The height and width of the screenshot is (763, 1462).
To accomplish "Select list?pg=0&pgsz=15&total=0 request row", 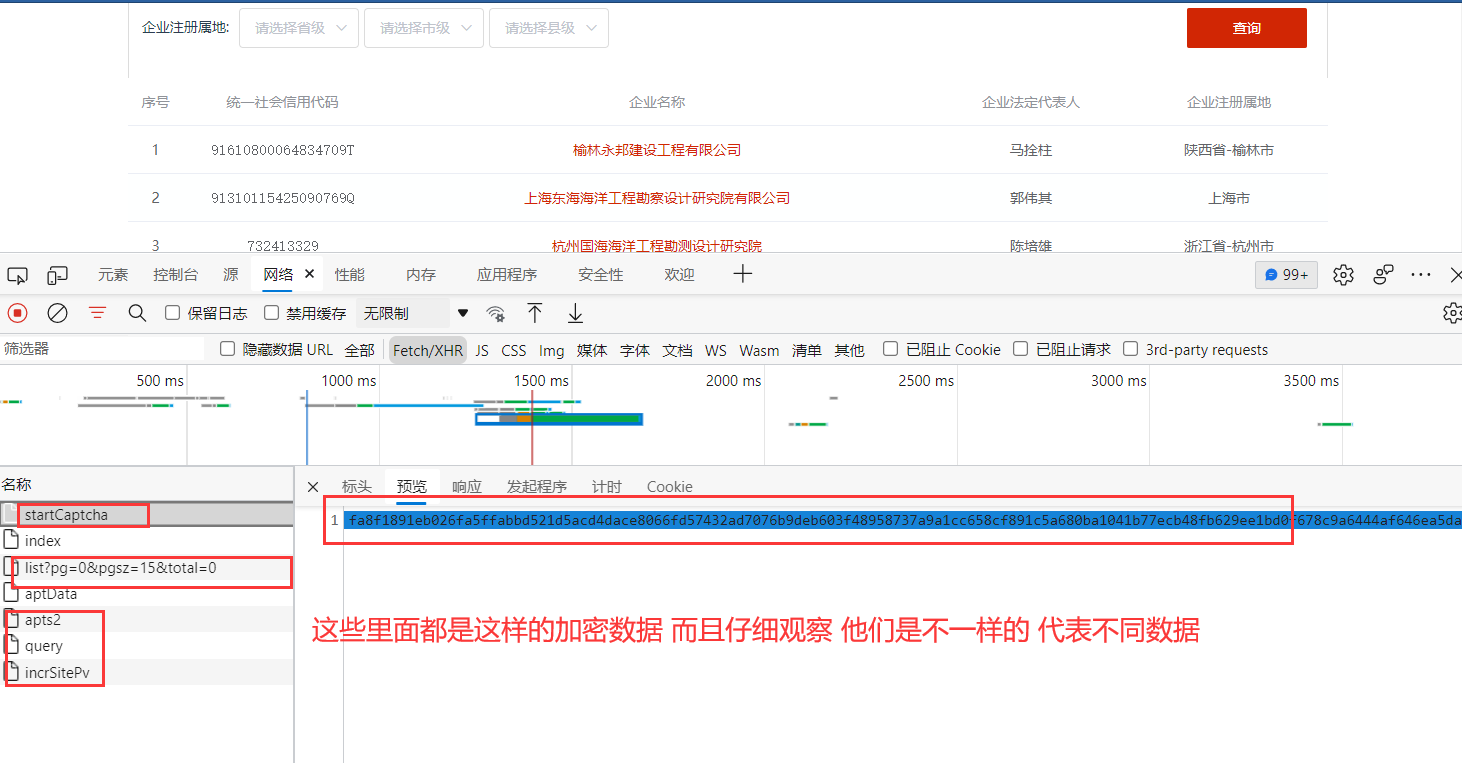I will [147, 568].
